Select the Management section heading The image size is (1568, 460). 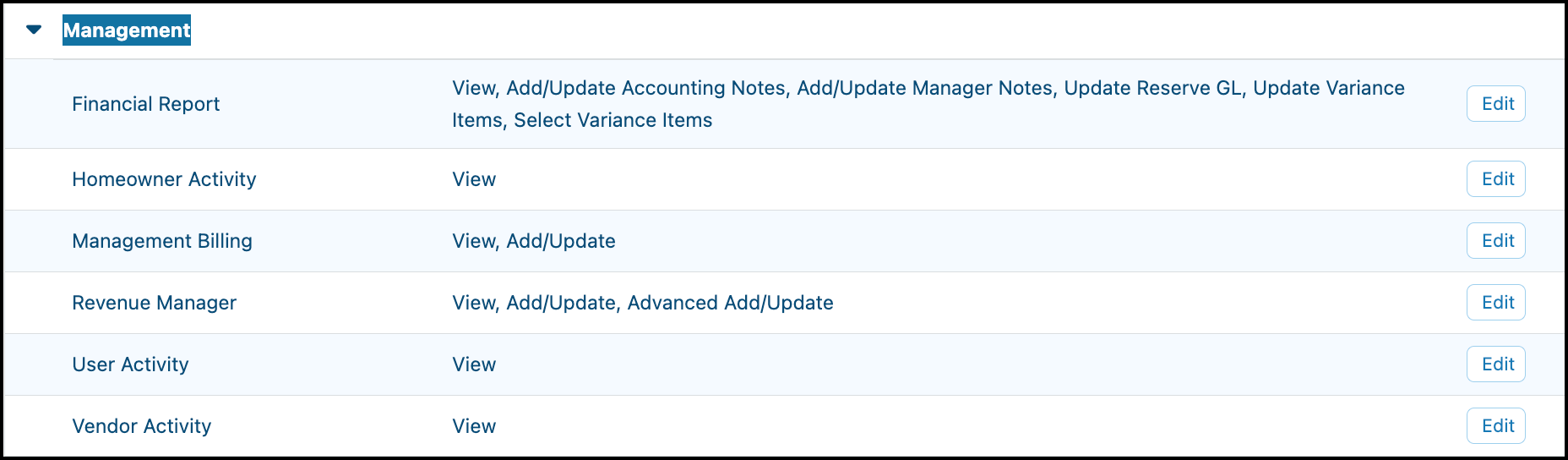click(x=127, y=30)
